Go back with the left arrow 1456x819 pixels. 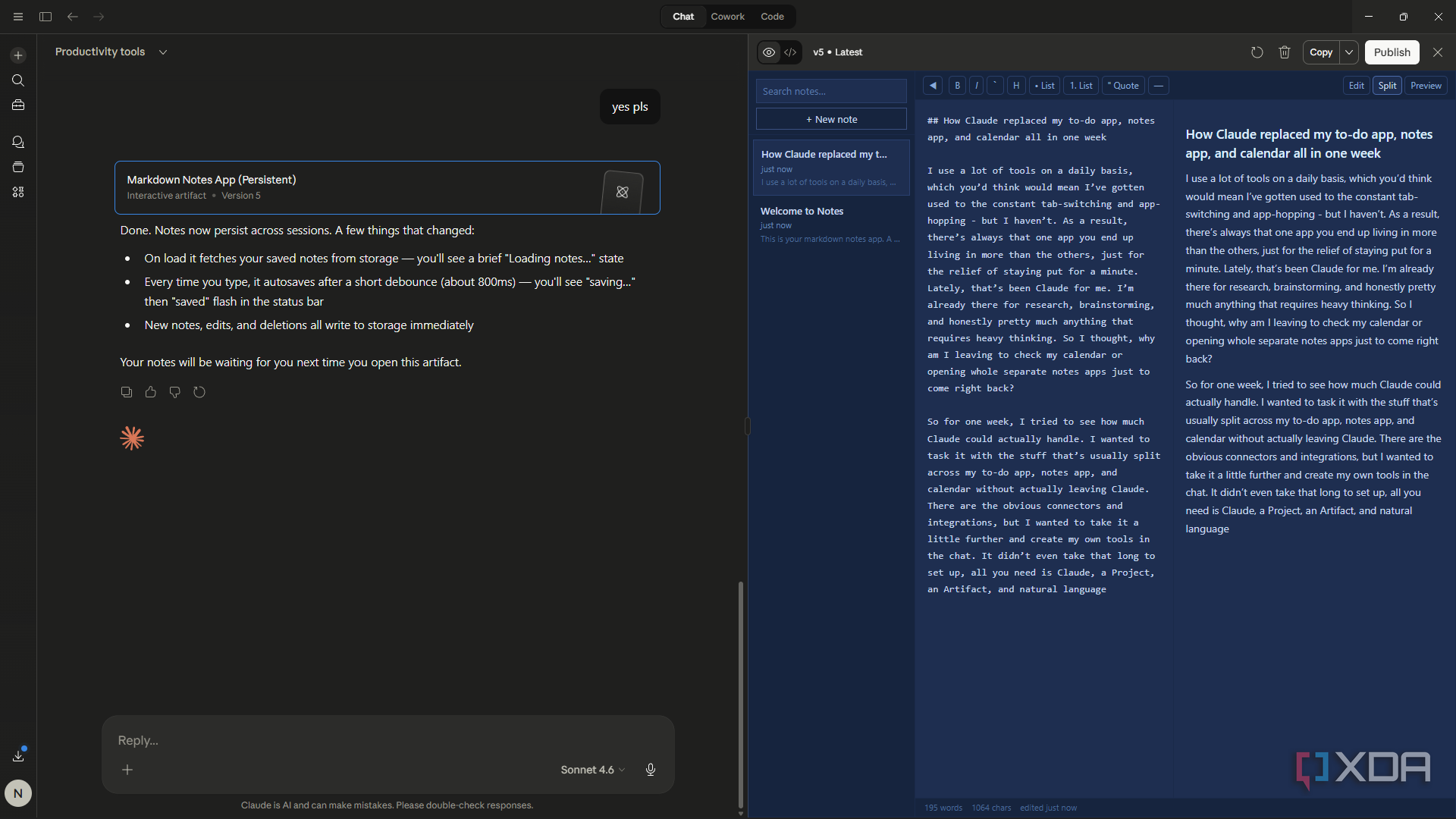point(73,17)
